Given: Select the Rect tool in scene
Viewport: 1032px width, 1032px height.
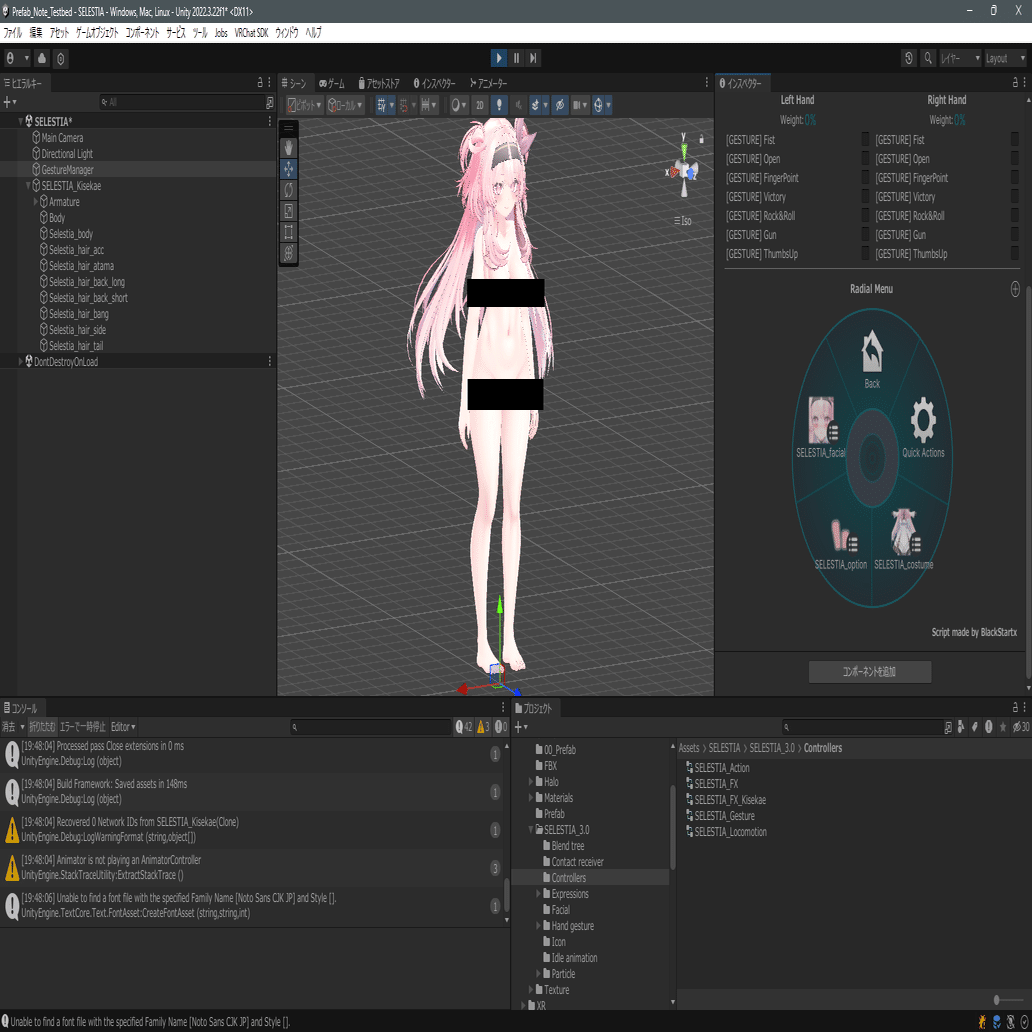Looking at the screenshot, I should [x=288, y=232].
